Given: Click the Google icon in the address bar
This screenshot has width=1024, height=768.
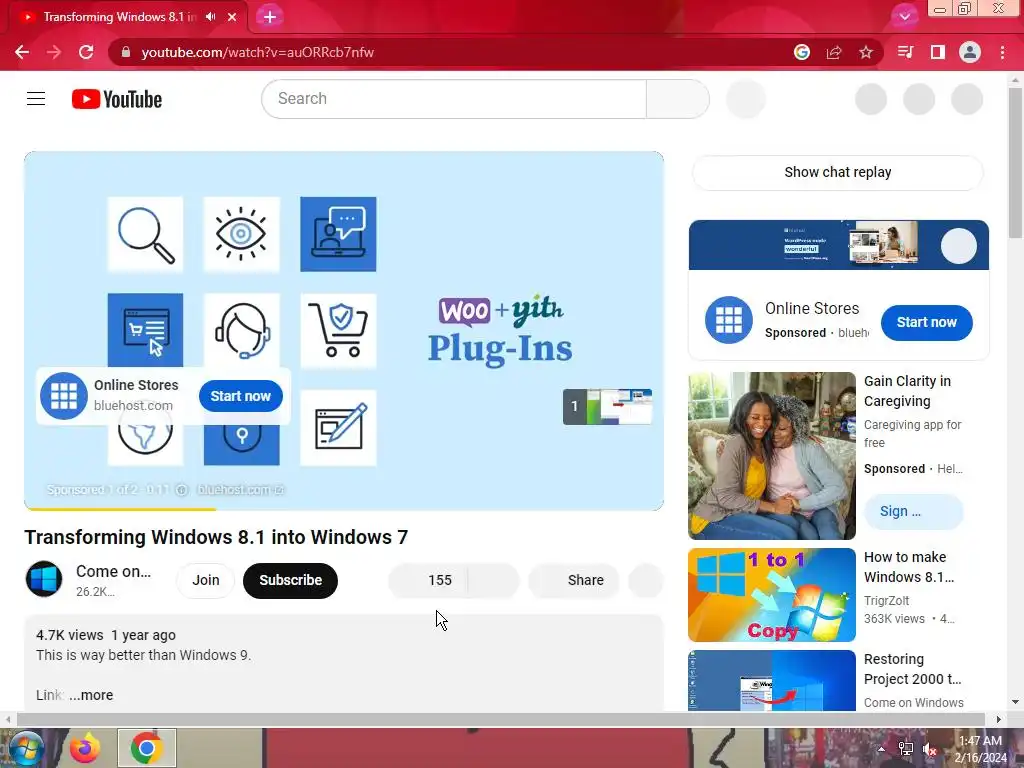Looking at the screenshot, I should [802, 52].
